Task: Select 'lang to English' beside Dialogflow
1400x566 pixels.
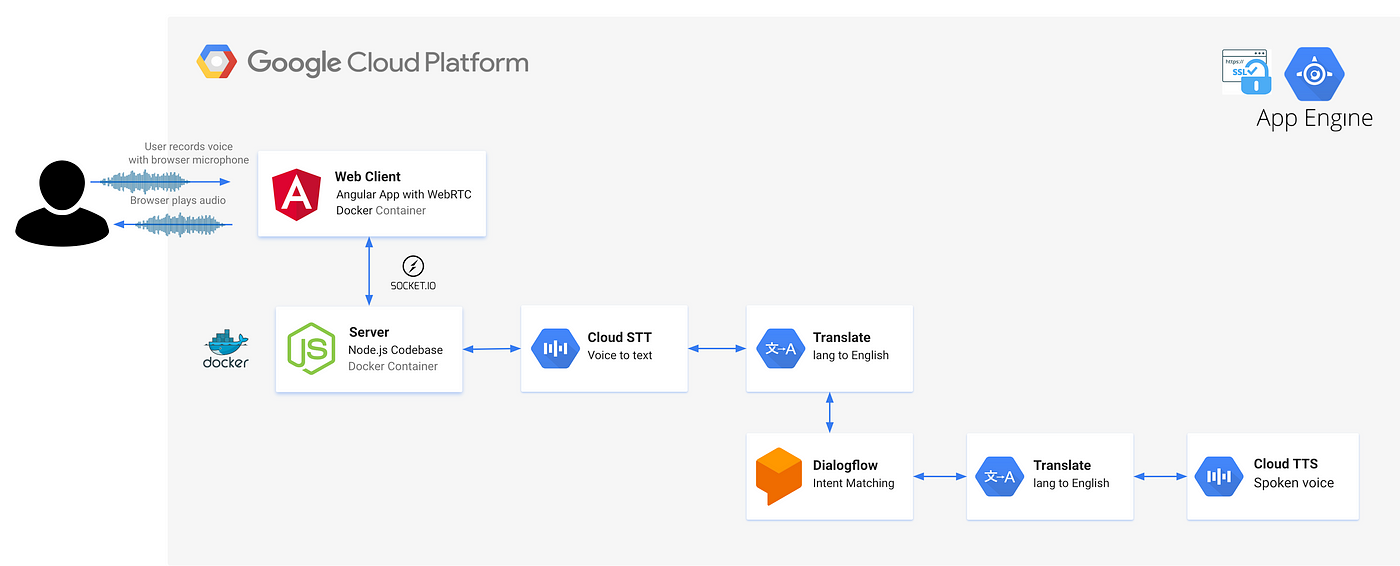Action: point(1071,483)
